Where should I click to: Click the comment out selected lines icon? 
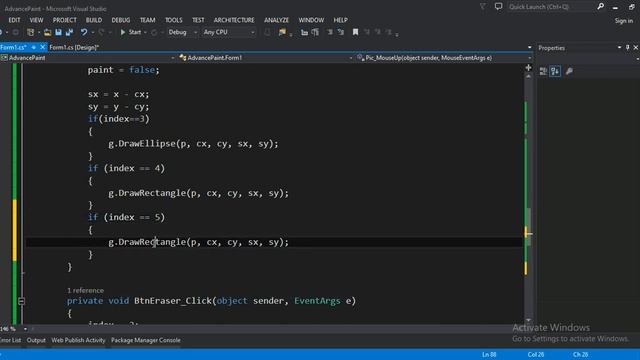click(x=330, y=32)
